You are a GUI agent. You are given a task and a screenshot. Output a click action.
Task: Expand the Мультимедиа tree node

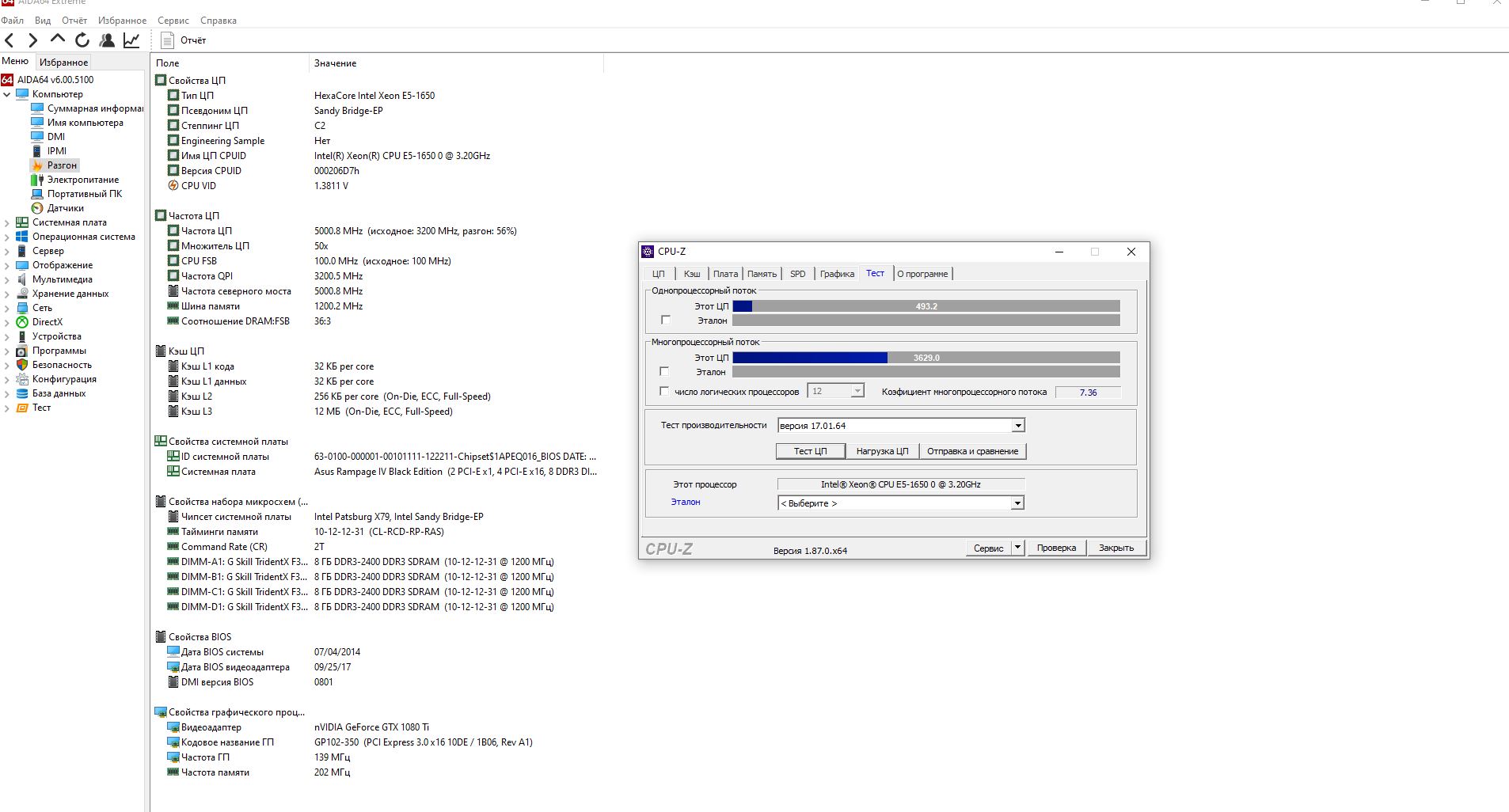(7, 279)
